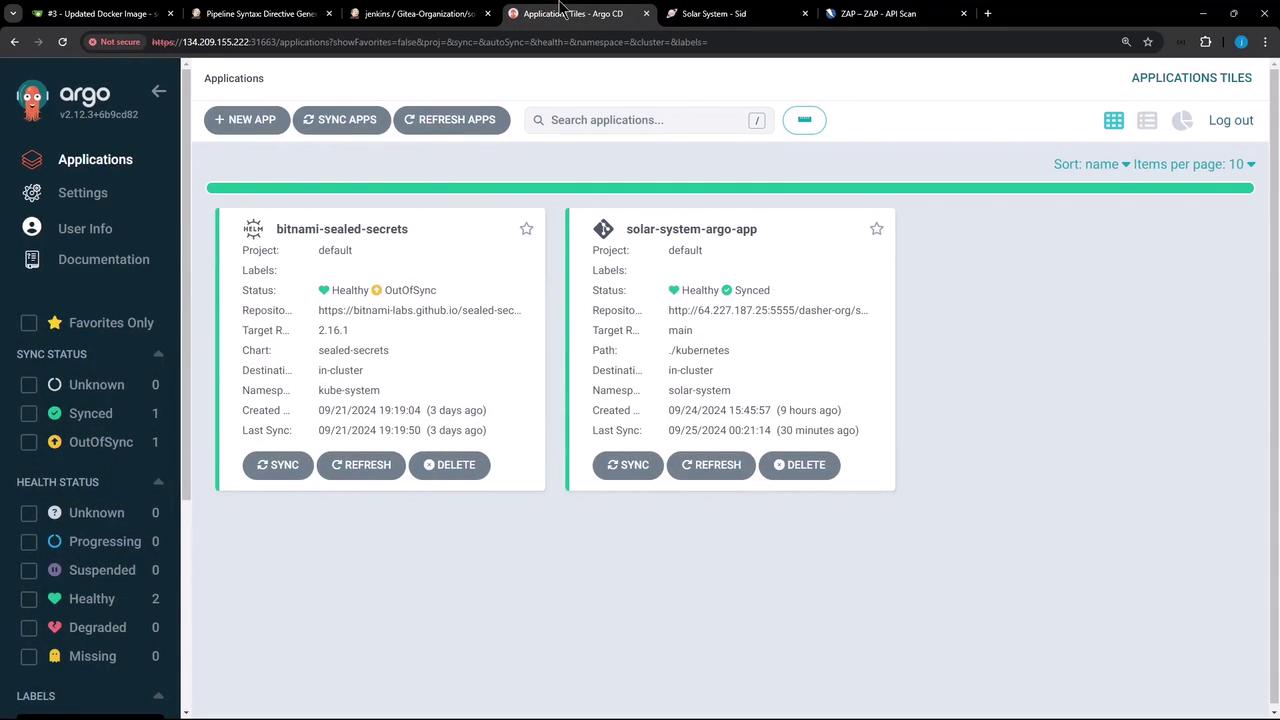Switch to the Updated Docker Image tab
The image size is (1280, 720).
point(104,14)
